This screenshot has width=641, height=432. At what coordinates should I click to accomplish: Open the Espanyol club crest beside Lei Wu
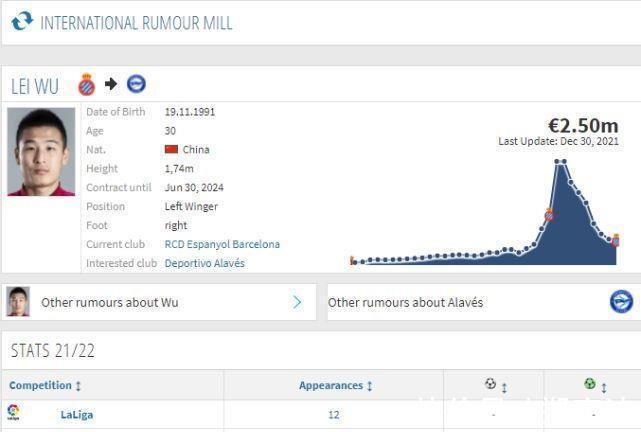click(87, 85)
